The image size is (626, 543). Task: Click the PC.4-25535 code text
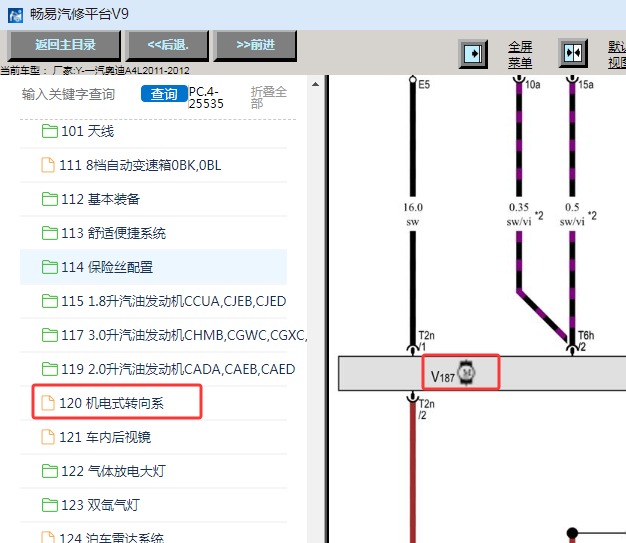(206, 97)
